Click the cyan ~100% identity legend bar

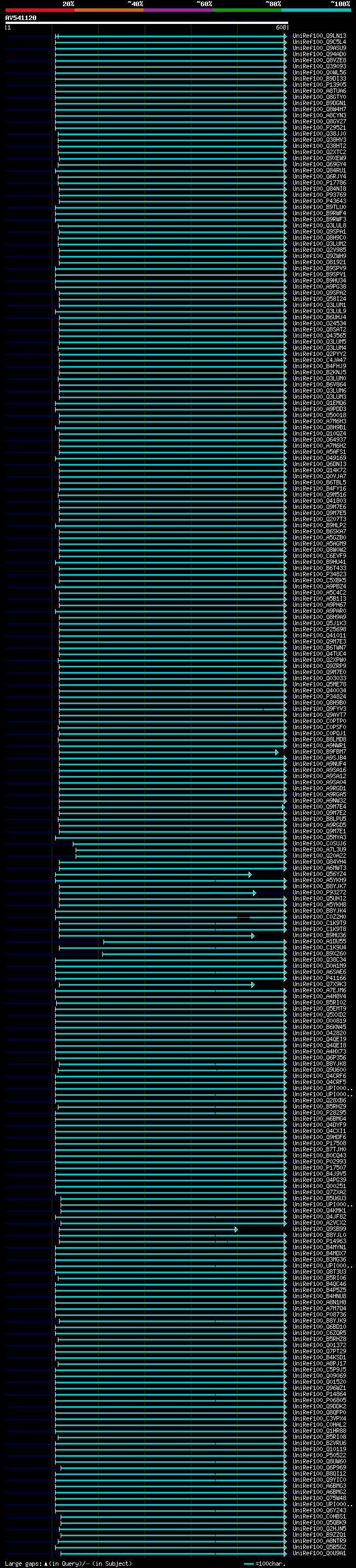click(315, 10)
